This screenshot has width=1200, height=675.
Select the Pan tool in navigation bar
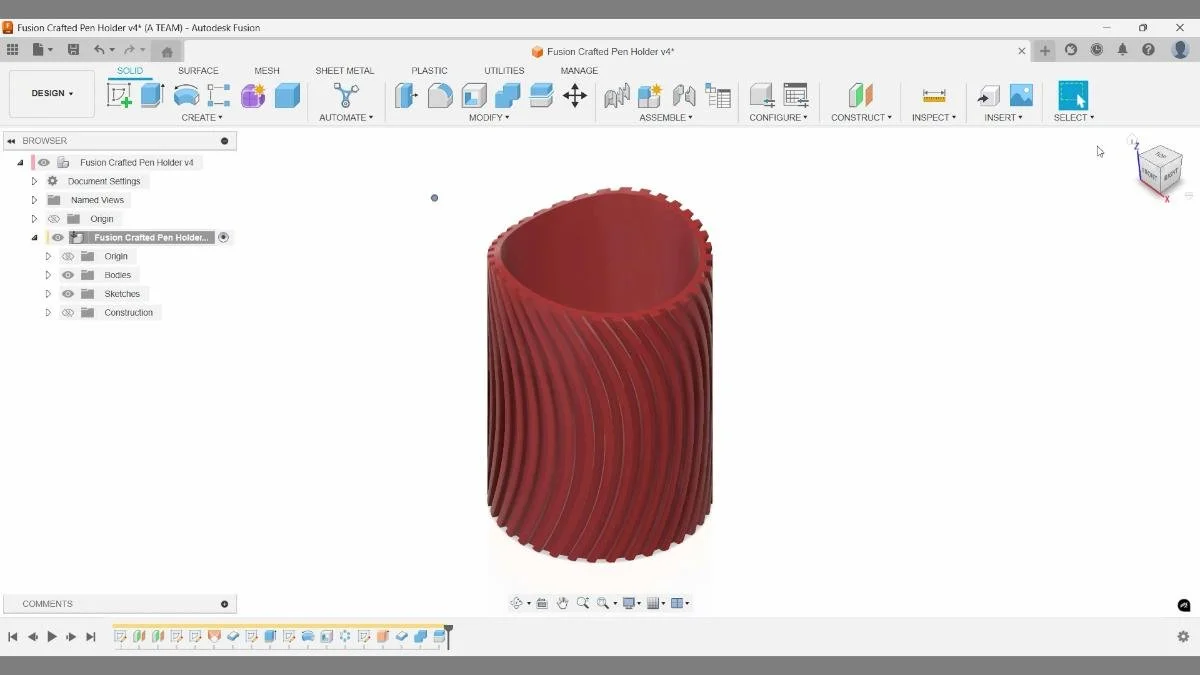click(x=562, y=602)
